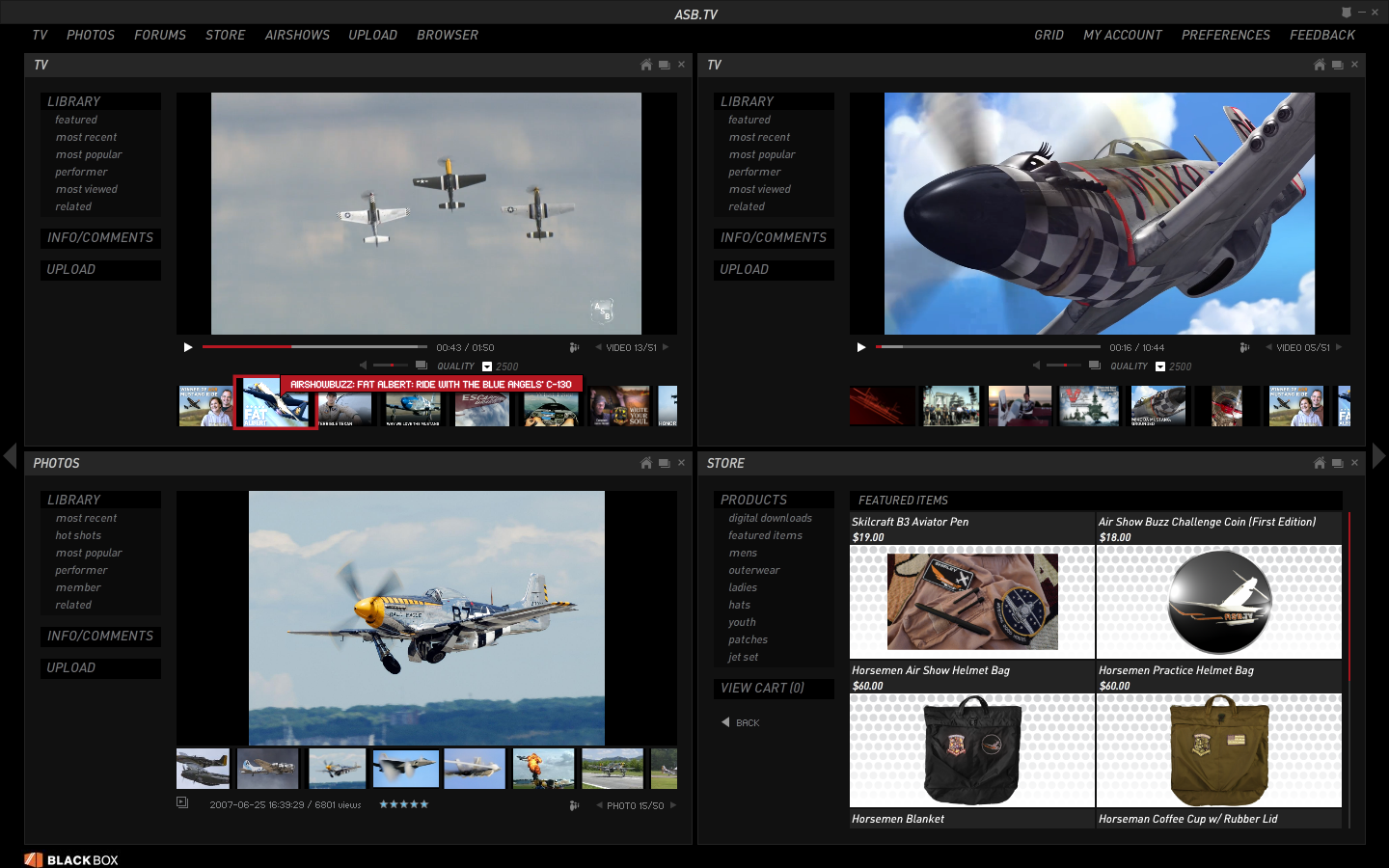Open MY ACCOUNT in the top bar

(1123, 35)
